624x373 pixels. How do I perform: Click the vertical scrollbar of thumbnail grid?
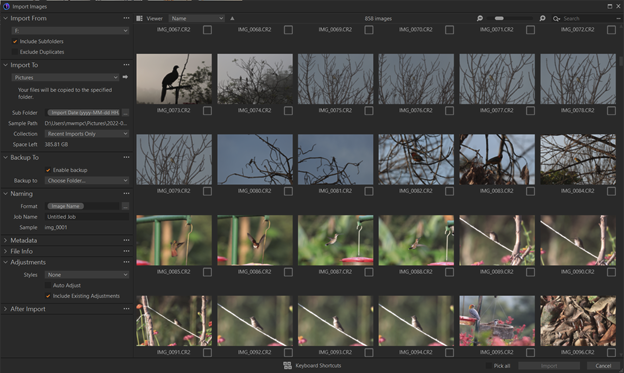[621, 61]
